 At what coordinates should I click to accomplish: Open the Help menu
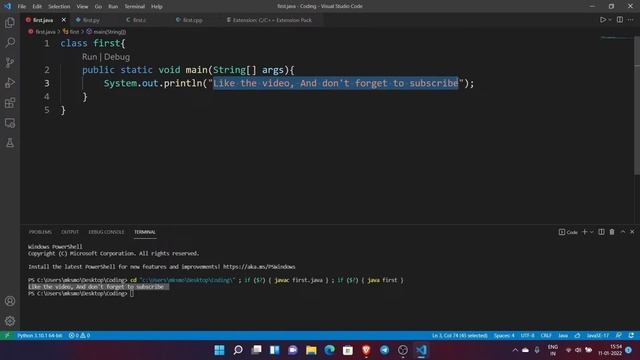click(x=157, y=6)
